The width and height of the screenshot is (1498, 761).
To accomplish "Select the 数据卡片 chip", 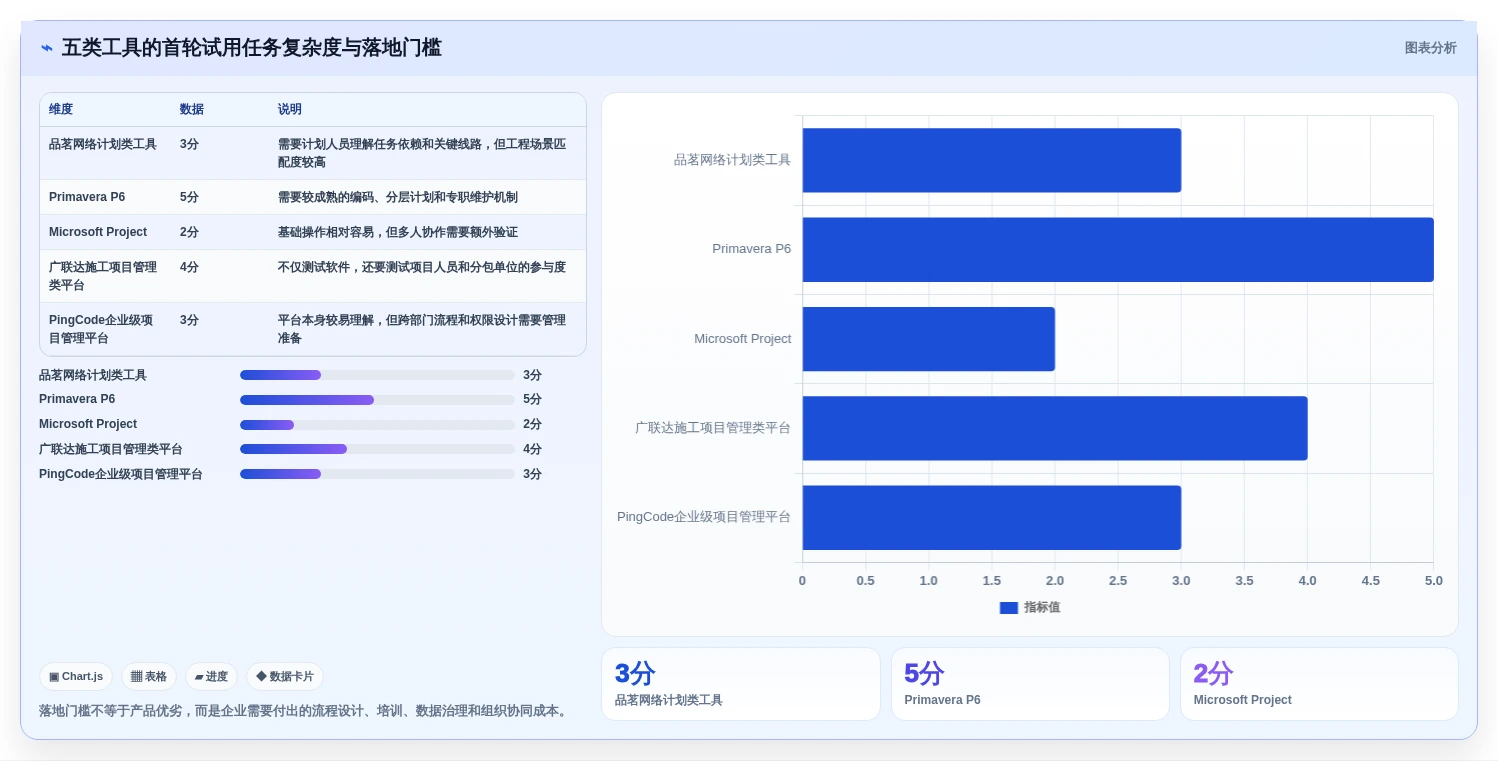I will point(285,677).
